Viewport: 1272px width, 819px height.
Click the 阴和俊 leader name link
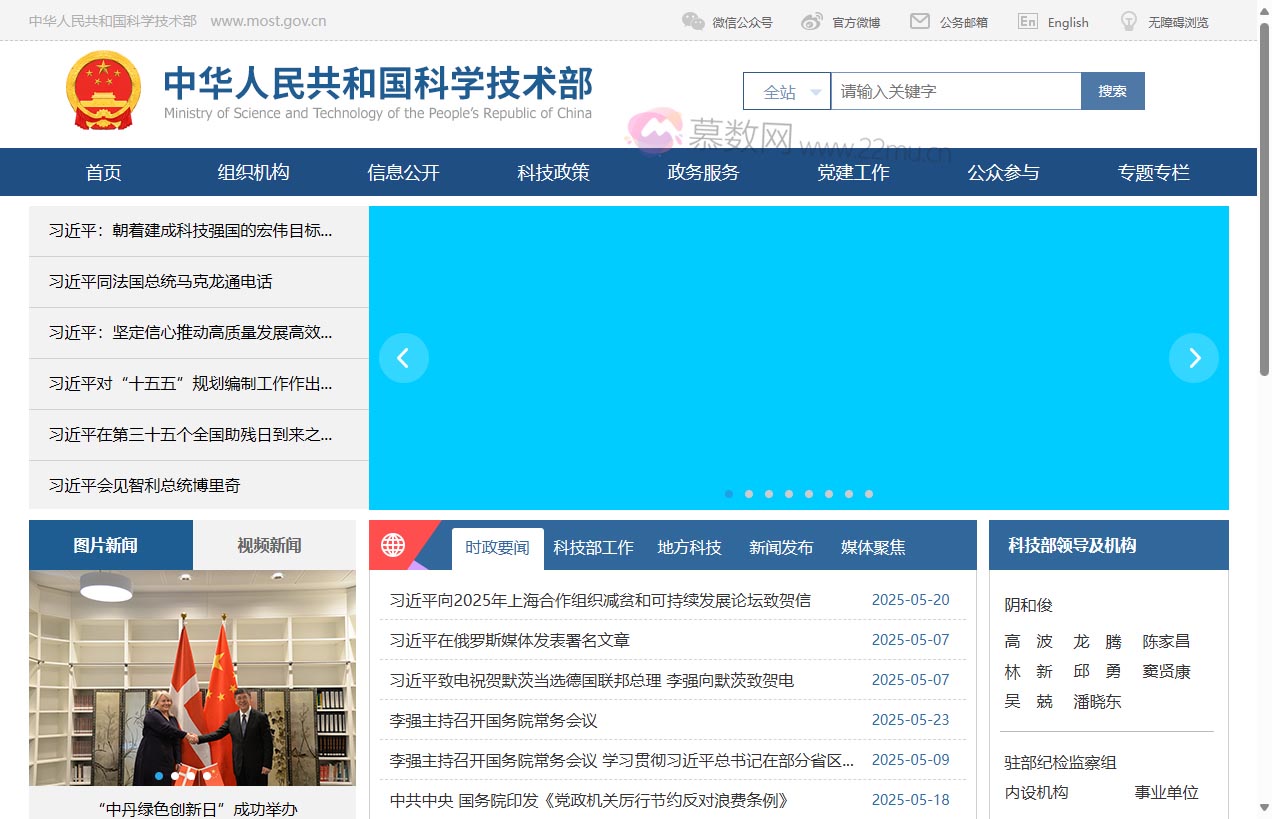pyautogui.click(x=1026, y=605)
